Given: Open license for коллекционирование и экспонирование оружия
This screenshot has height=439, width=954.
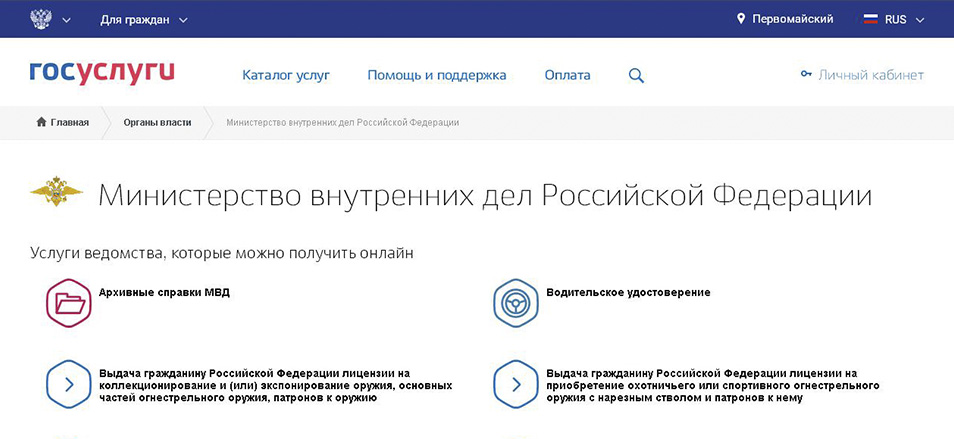Looking at the screenshot, I should (x=275, y=385).
